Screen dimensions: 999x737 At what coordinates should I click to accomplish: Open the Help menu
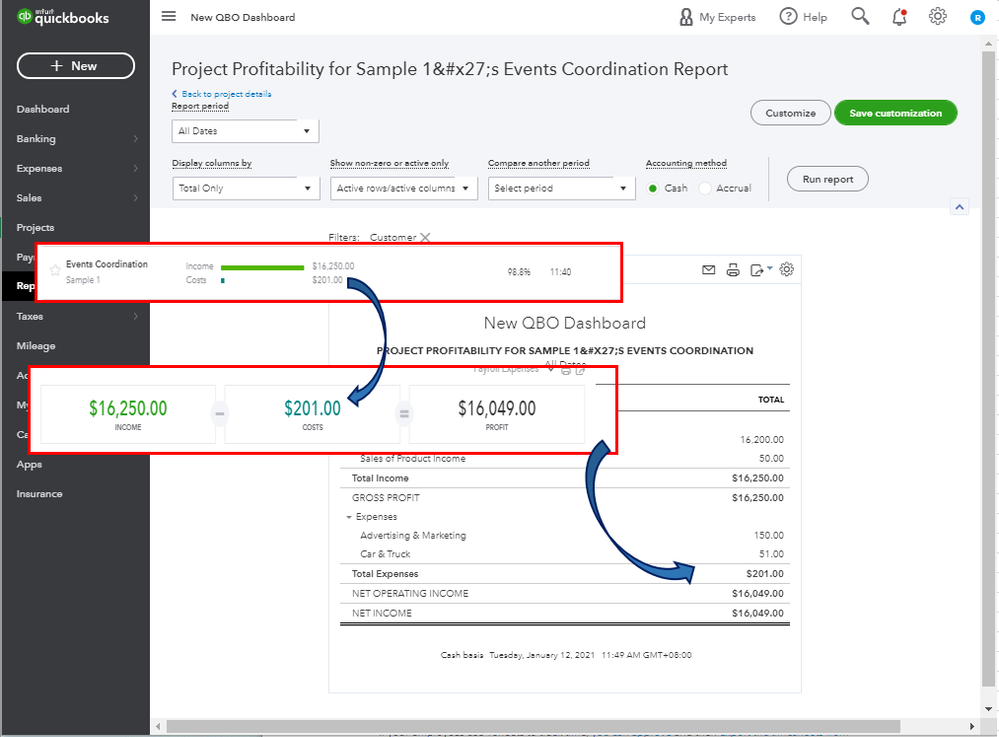pos(803,17)
